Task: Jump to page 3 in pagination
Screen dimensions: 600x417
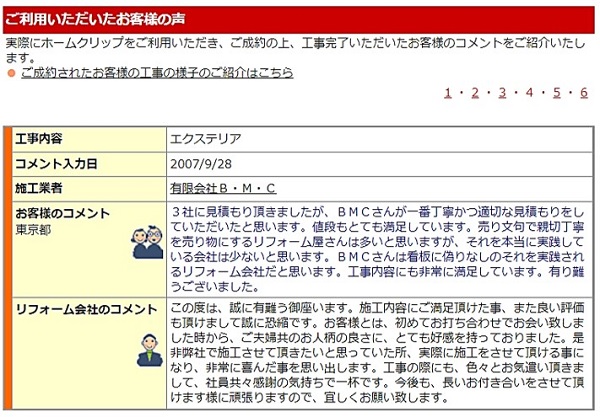Action: [x=502, y=93]
